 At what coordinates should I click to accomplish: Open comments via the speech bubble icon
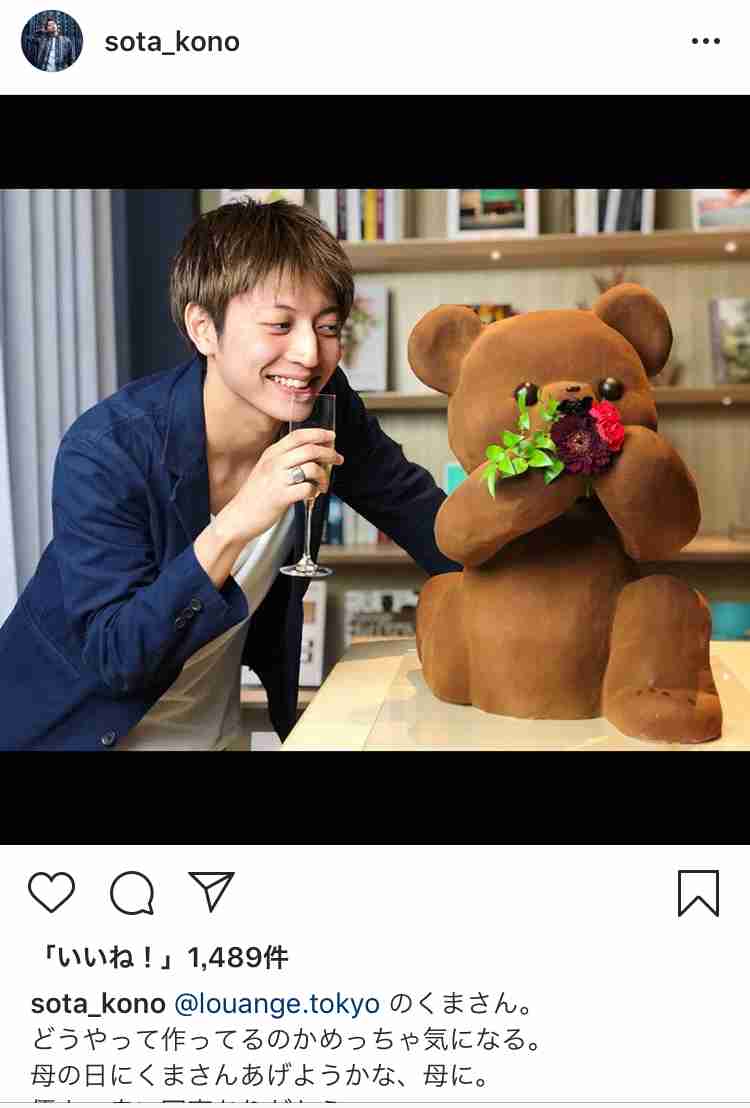pos(132,893)
